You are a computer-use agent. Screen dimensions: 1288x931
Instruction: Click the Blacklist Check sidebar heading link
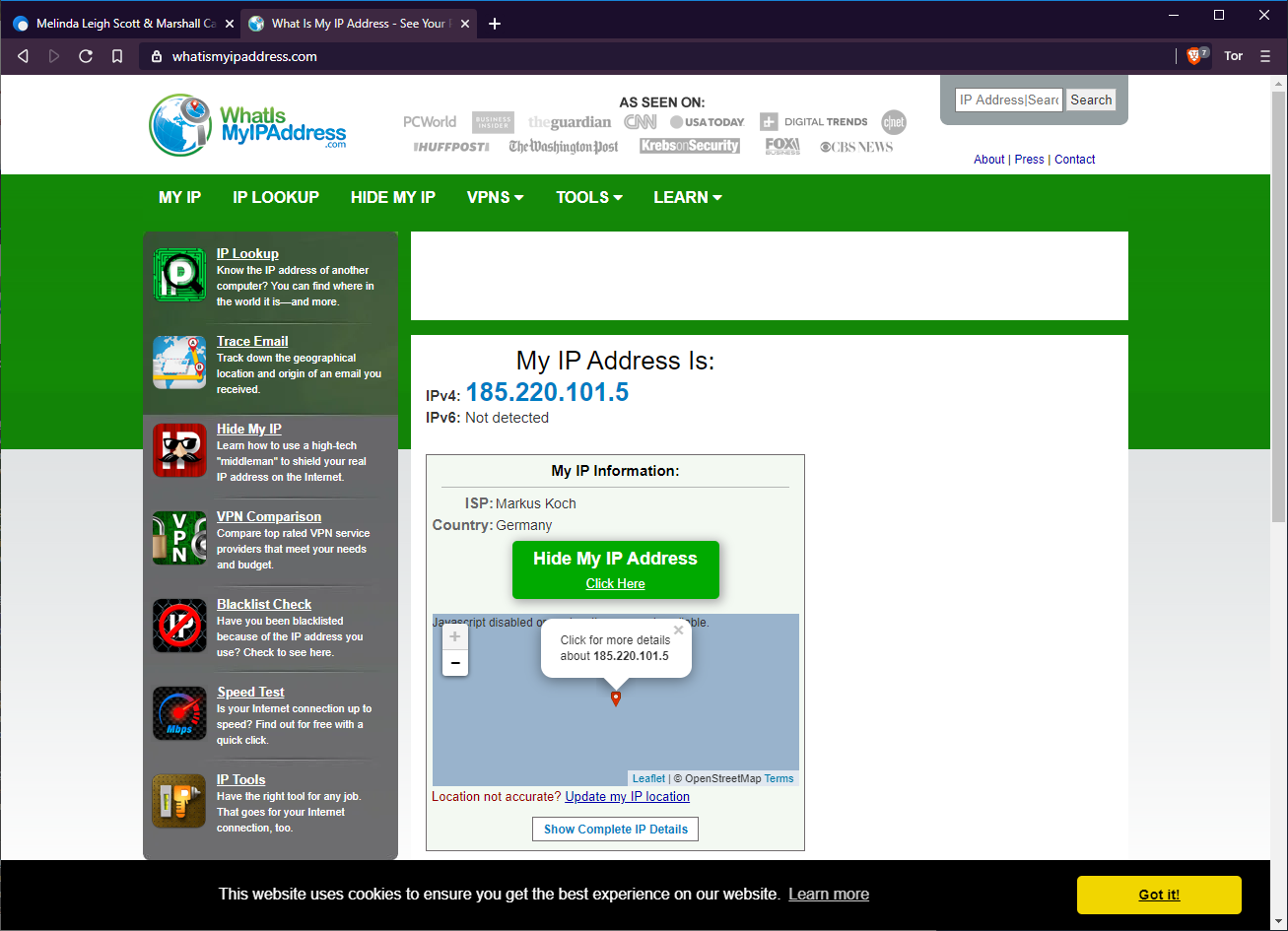click(264, 604)
